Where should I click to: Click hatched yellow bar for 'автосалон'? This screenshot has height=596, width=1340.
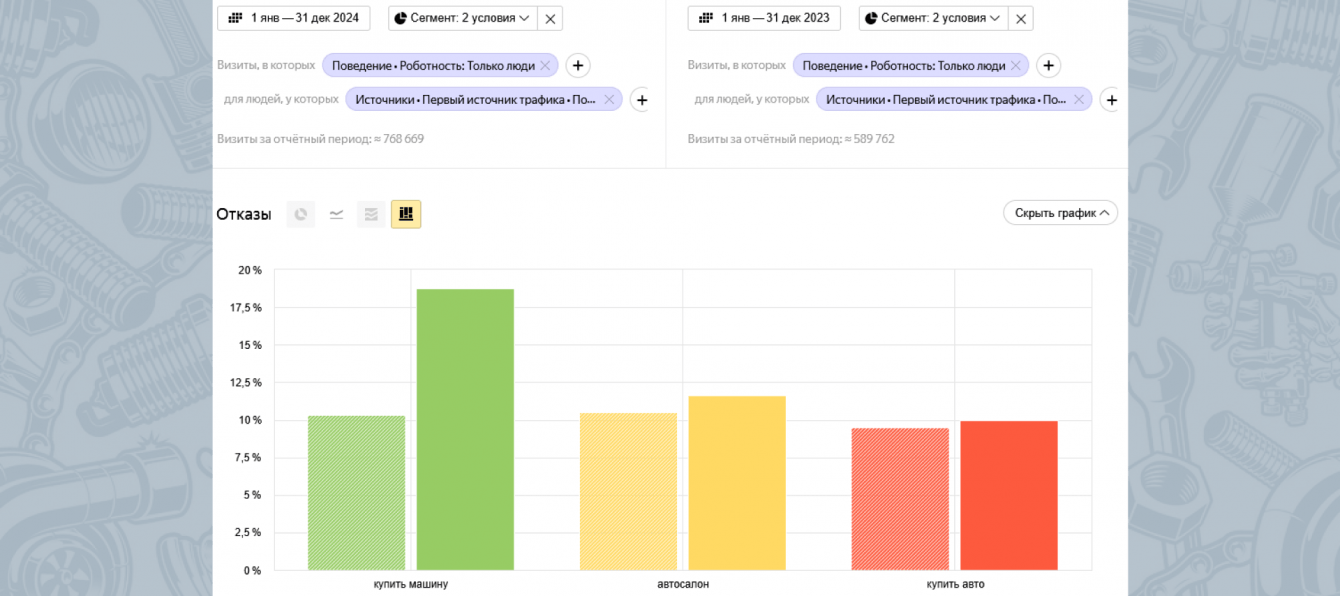point(629,492)
